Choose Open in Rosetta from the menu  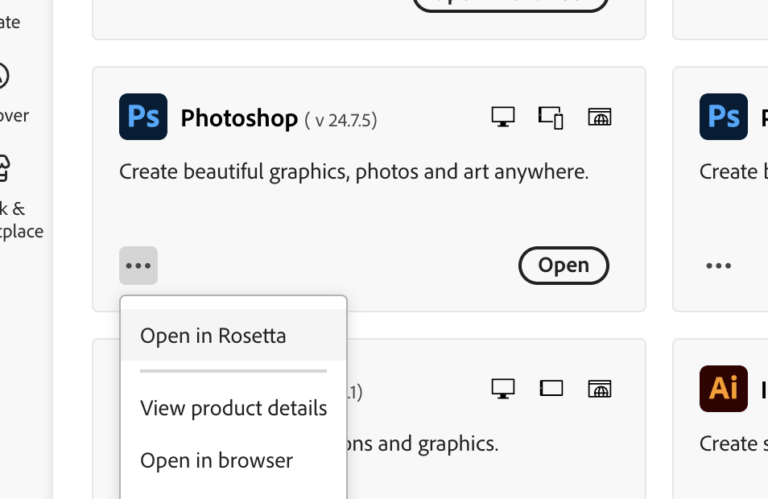pos(234,335)
